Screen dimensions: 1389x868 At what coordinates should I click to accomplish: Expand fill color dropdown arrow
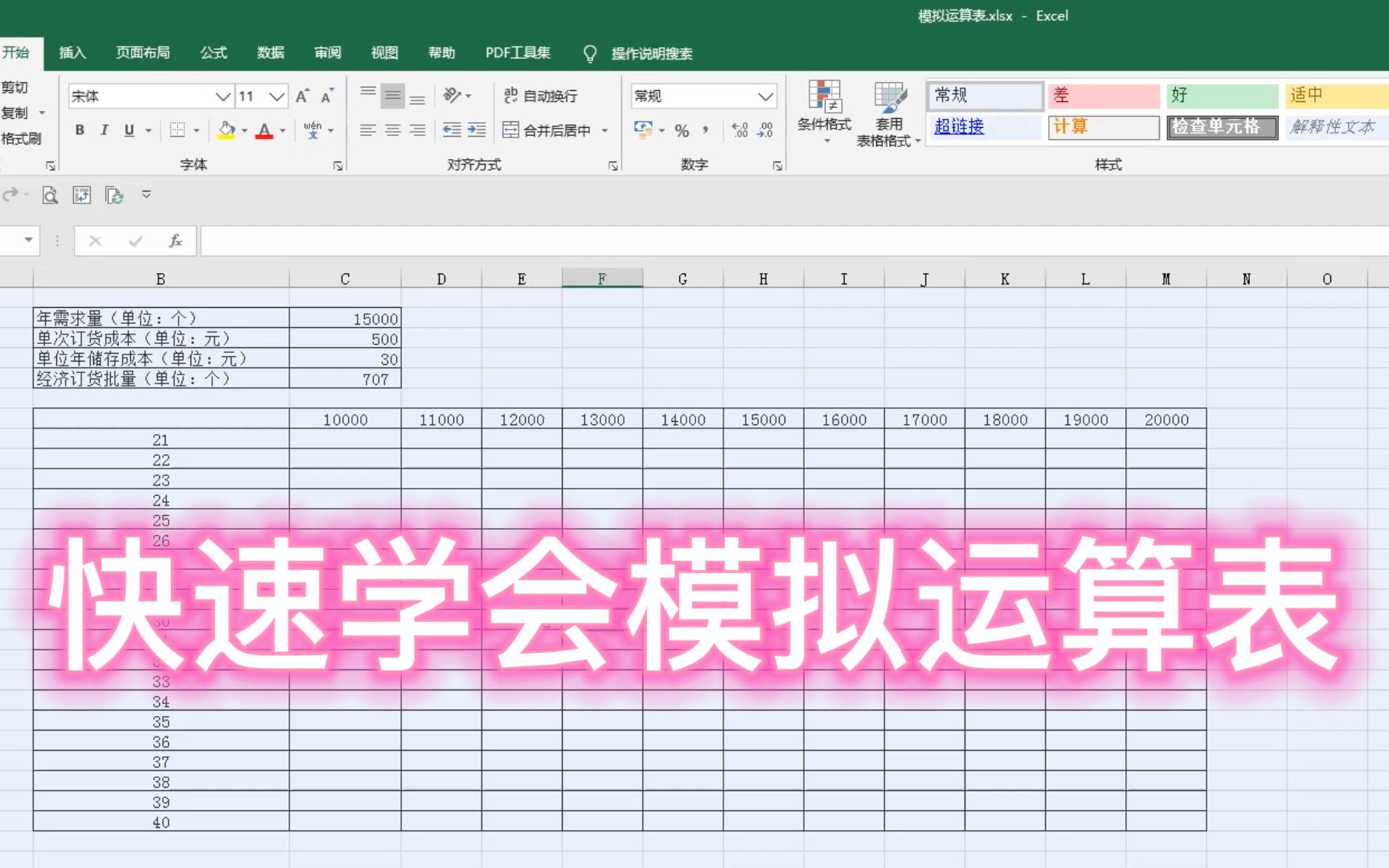point(244,130)
